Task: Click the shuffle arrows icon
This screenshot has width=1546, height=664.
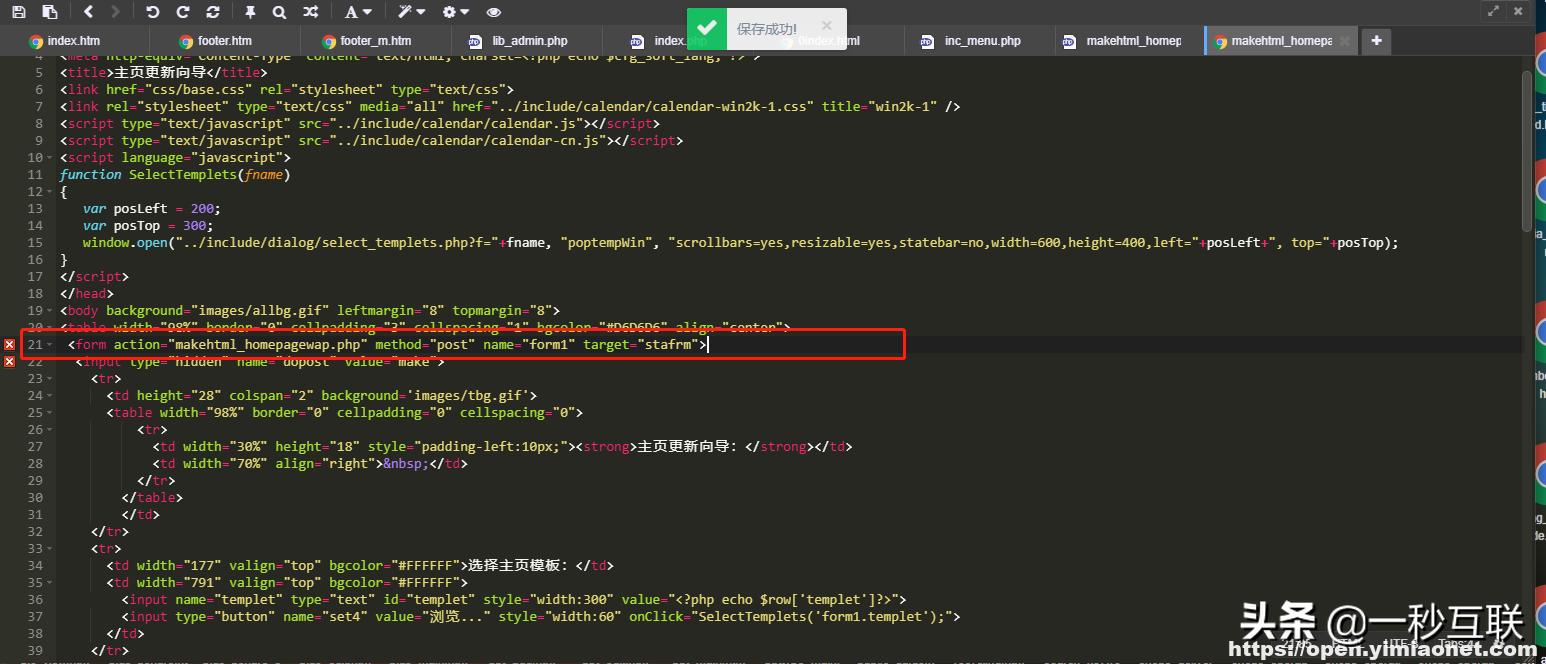Action: pyautogui.click(x=311, y=12)
